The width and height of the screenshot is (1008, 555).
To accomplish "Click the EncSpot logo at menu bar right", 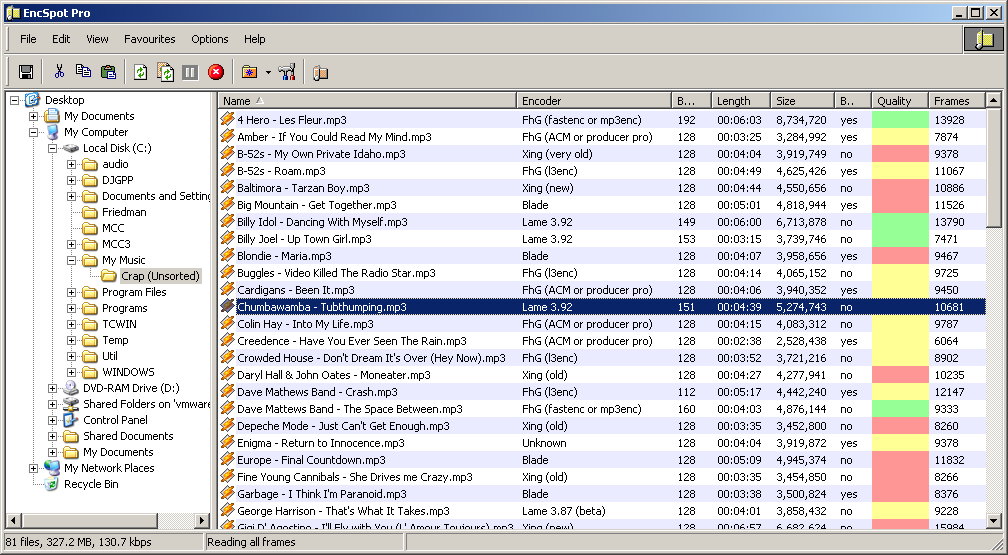I will (983, 39).
